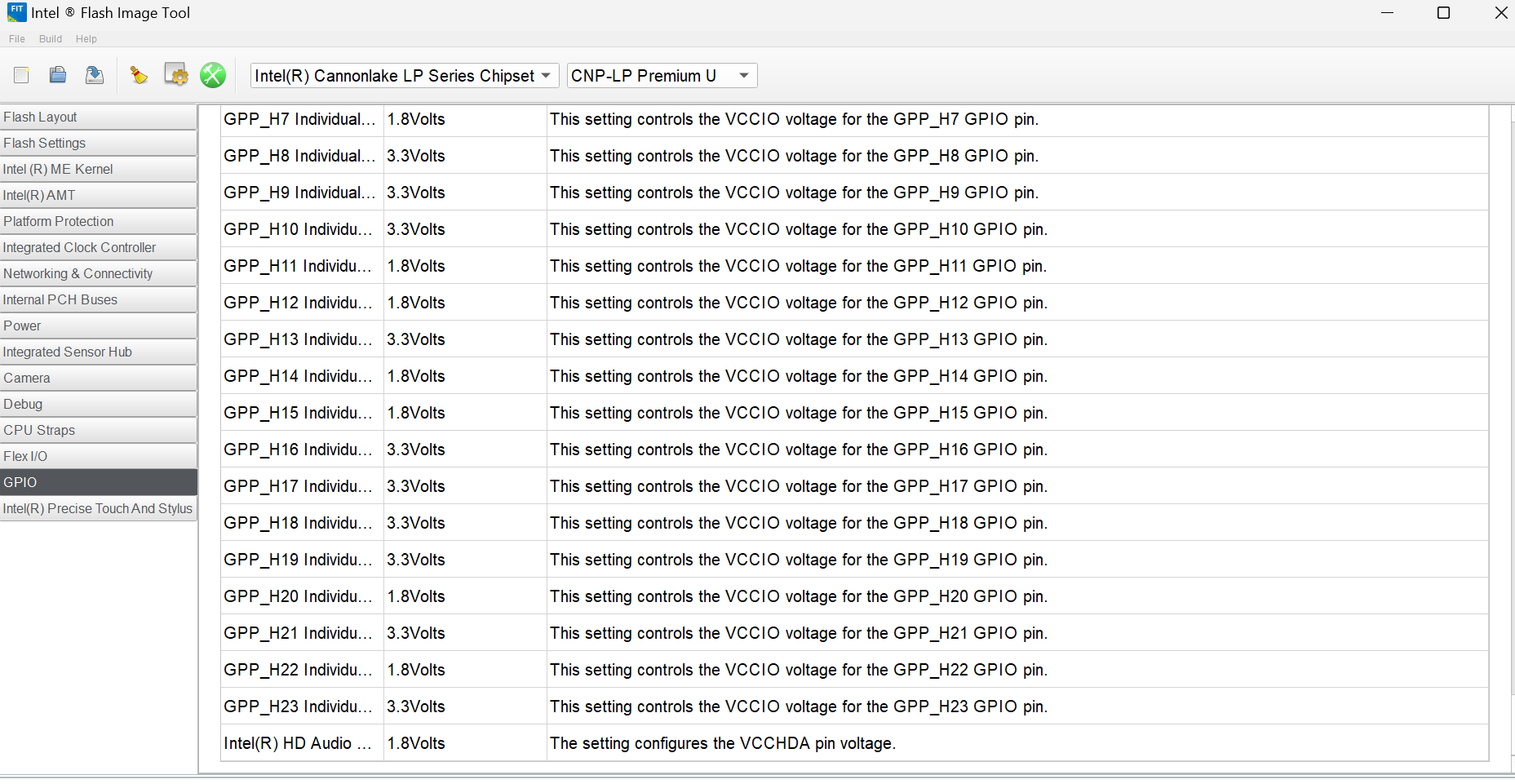Click the New configuration icon
The width and height of the screenshot is (1515, 784).
(22, 75)
